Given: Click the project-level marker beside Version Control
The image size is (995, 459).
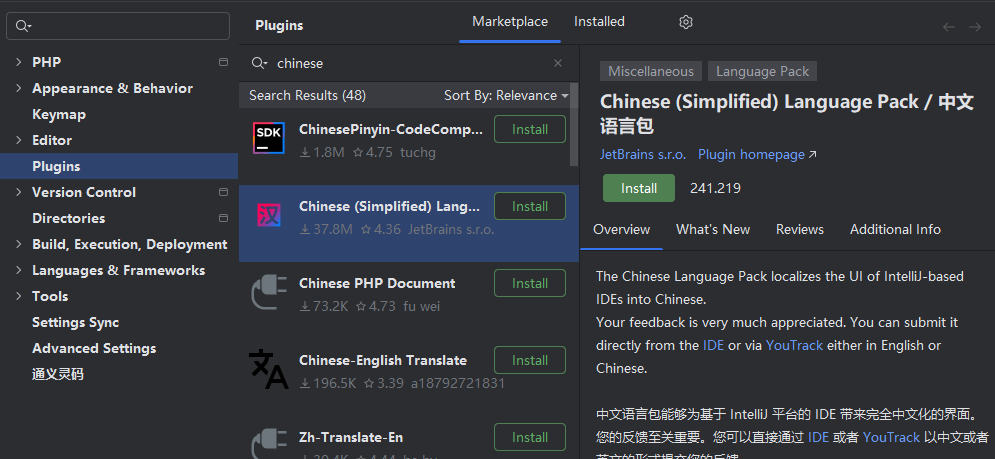Looking at the screenshot, I should click(223, 192).
